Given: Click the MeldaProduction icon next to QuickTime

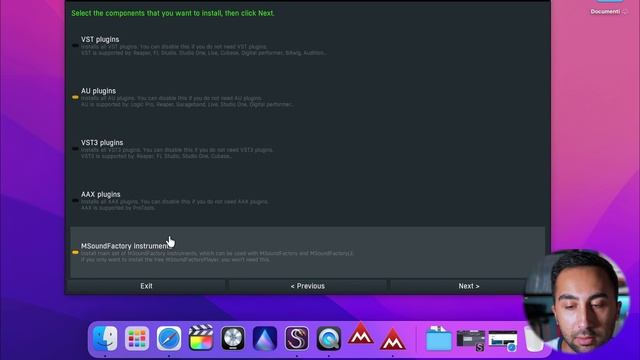Looking at the screenshot, I should pos(361,334).
